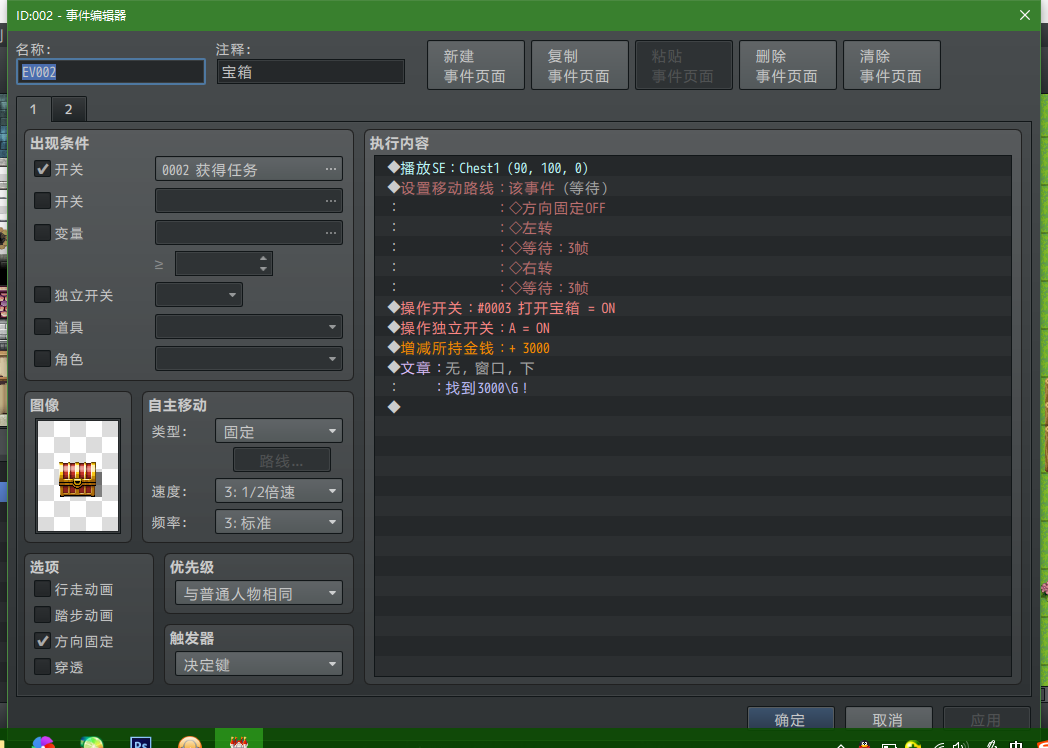The image size is (1048, 748).
Task: Click the 名称 field containing EV002
Action: click(x=110, y=72)
